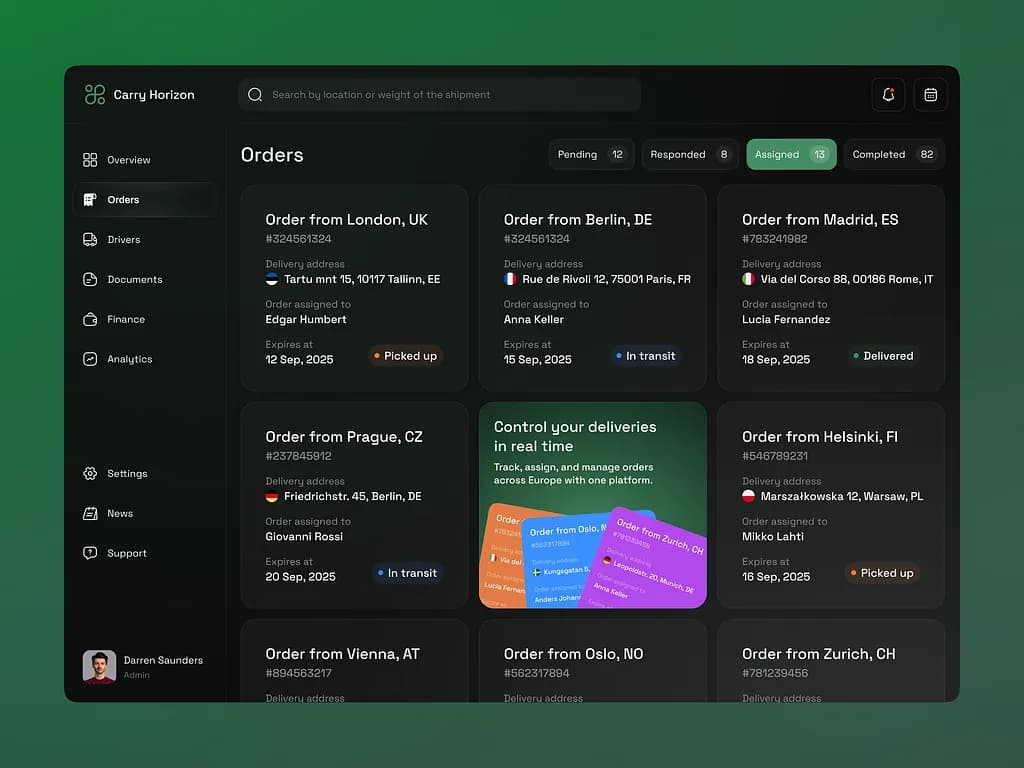The image size is (1024, 768).
Task: Open Finance wallet icon
Action: tap(90, 320)
